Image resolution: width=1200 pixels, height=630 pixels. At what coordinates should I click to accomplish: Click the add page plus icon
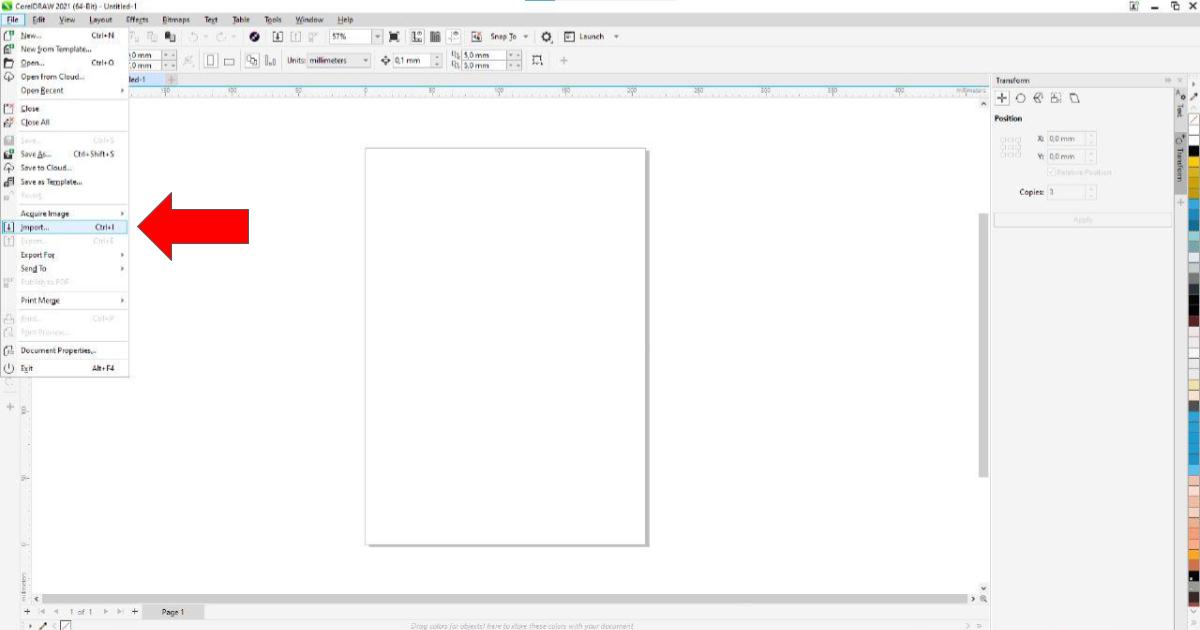click(133, 611)
